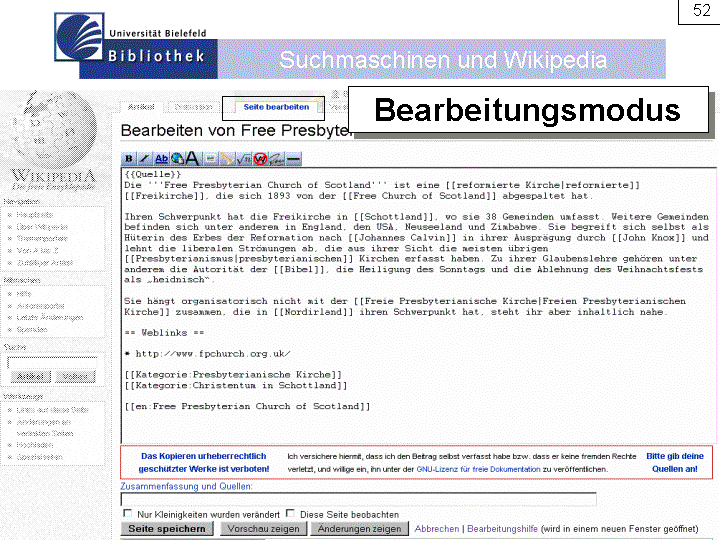This screenshot has height=540, width=720.
Task: Open Spezialseiten sidebar link
Action: click(39, 457)
